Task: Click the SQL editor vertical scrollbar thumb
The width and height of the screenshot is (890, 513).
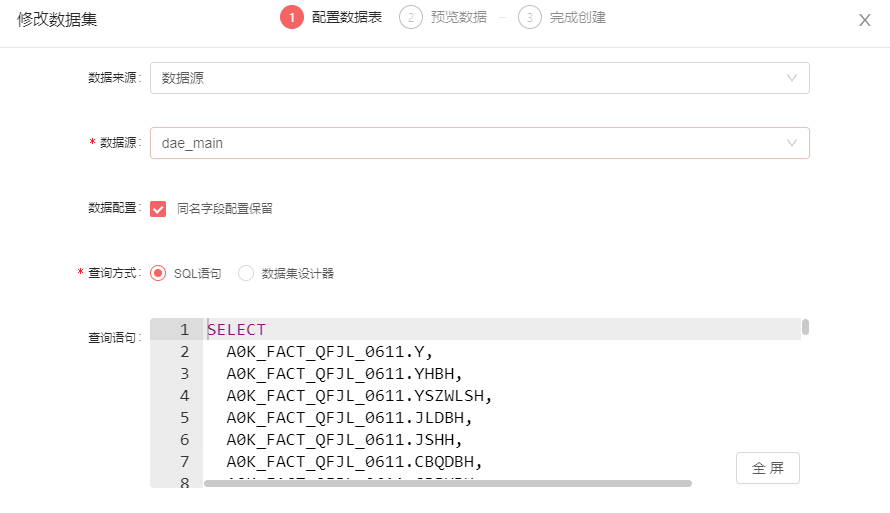Action: click(x=805, y=327)
